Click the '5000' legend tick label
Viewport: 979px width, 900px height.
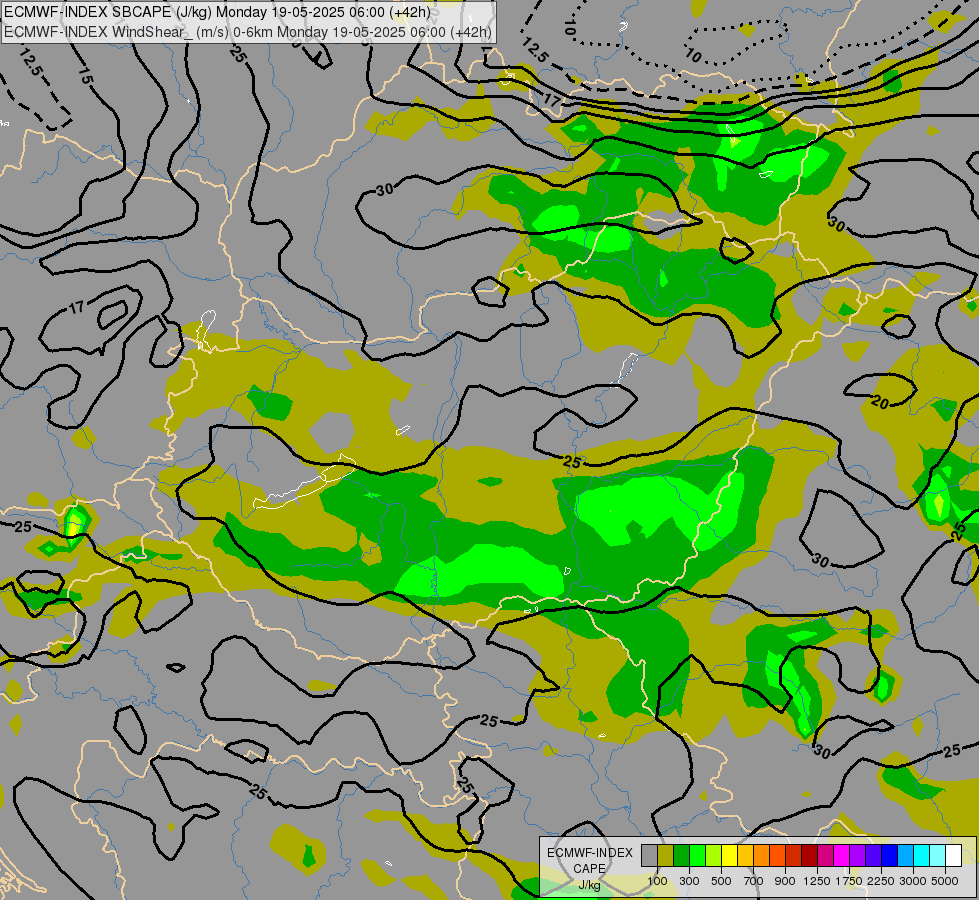tap(945, 881)
